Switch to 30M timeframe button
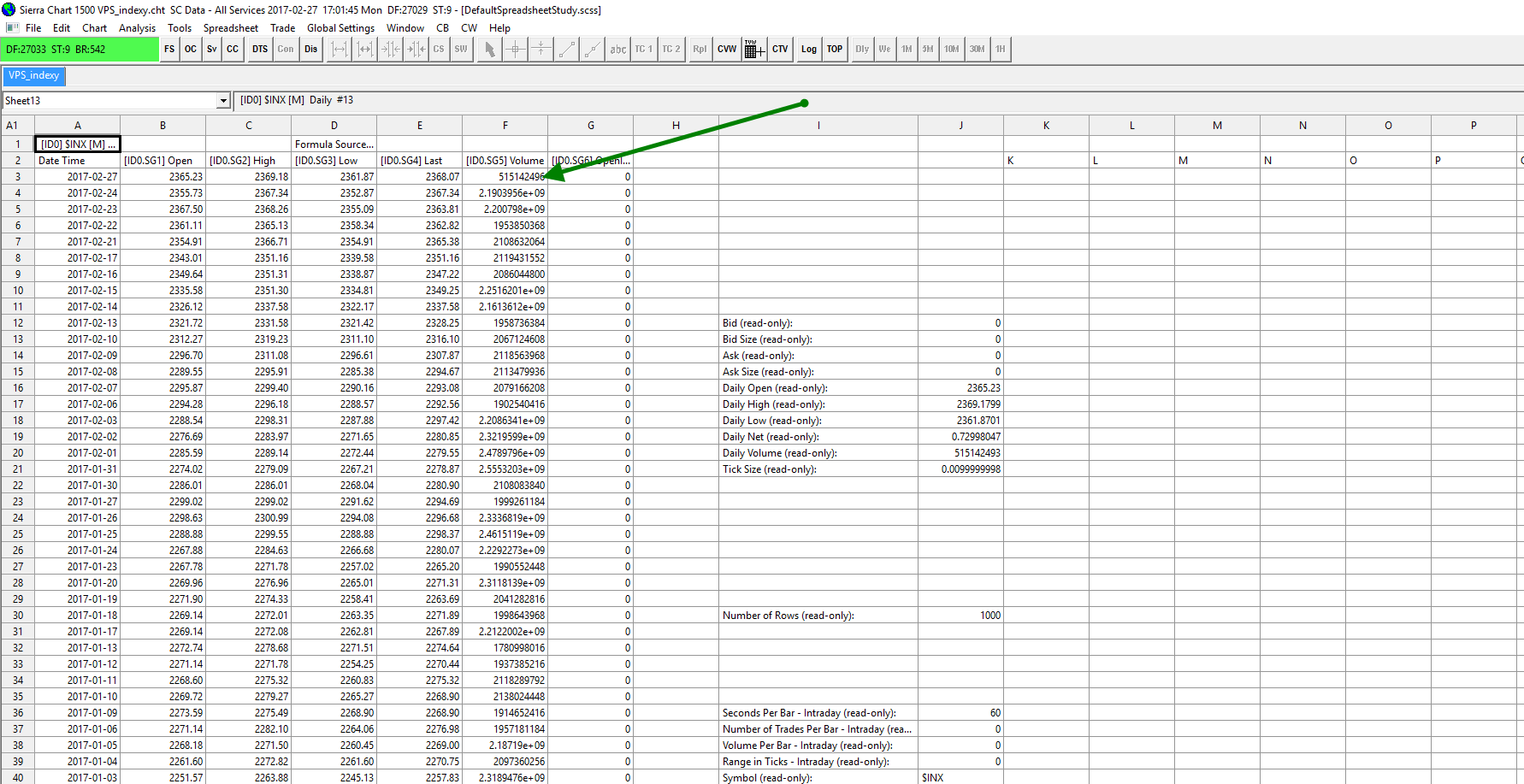Screen dimensions: 1524x784 pyautogui.click(x=977, y=50)
